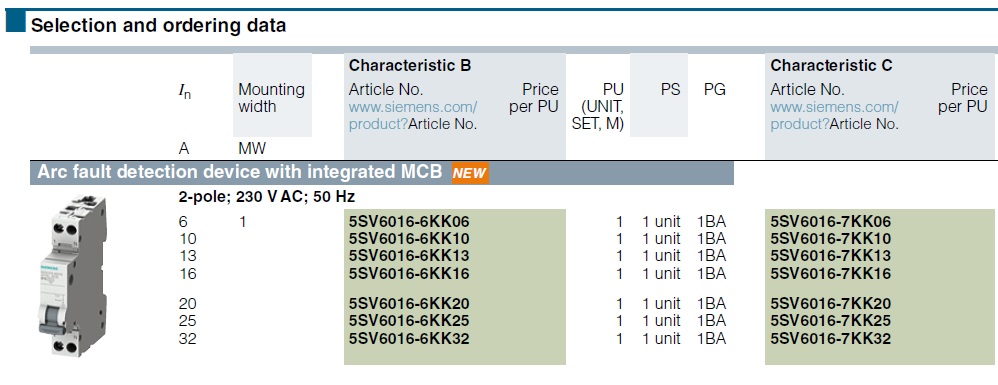Click the Selection and ordering data title

point(158,25)
